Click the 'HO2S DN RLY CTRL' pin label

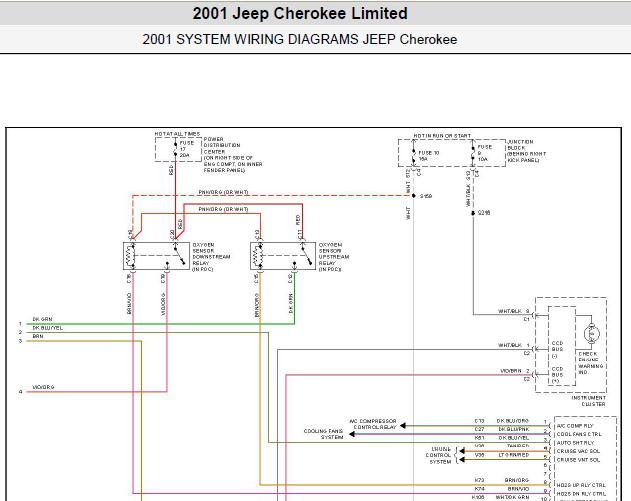click(x=581, y=494)
